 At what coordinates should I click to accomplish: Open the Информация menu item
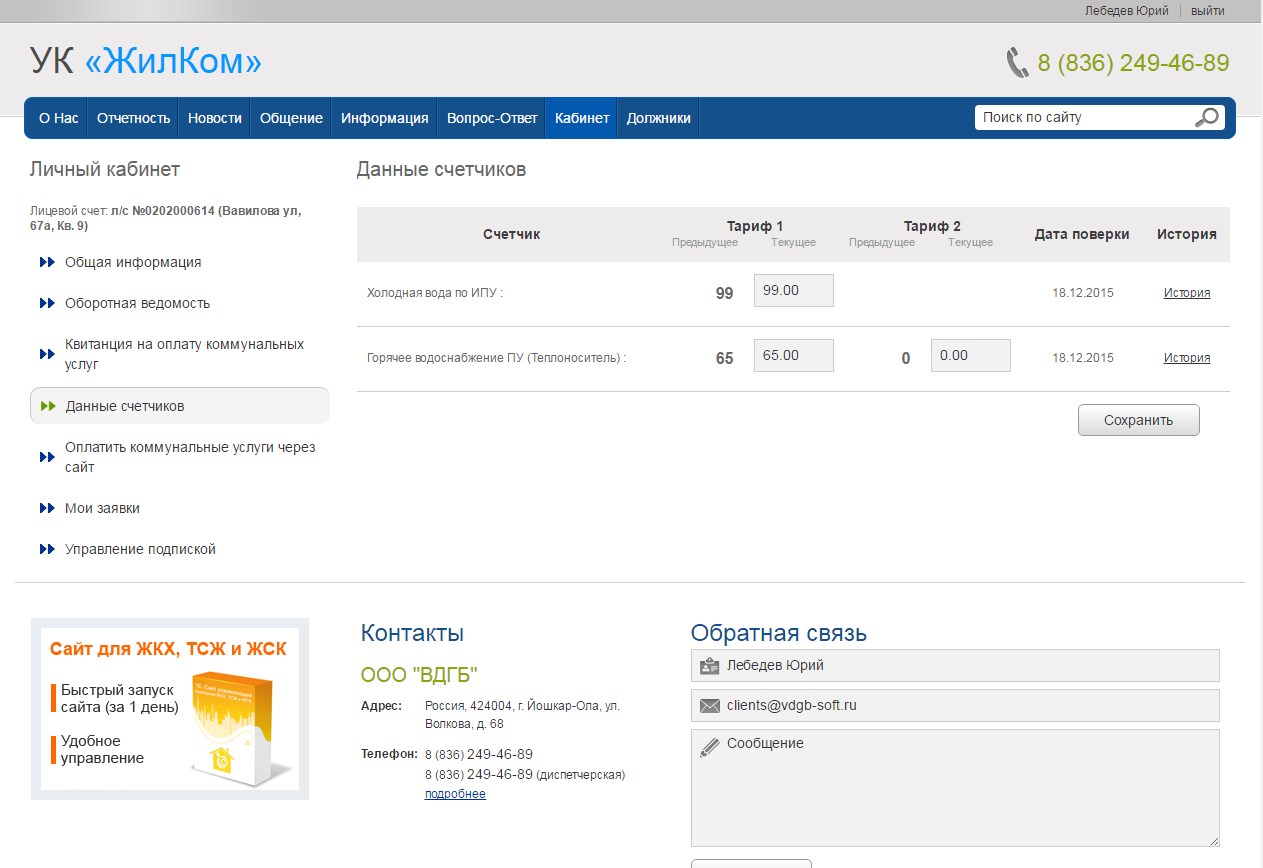(x=385, y=118)
